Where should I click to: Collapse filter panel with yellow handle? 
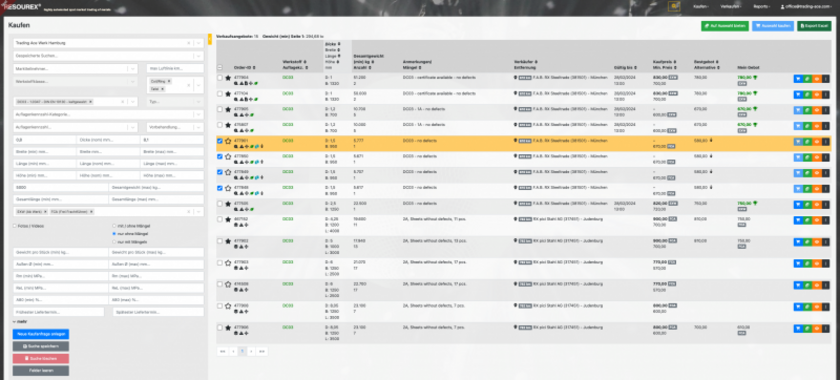pos(209,39)
